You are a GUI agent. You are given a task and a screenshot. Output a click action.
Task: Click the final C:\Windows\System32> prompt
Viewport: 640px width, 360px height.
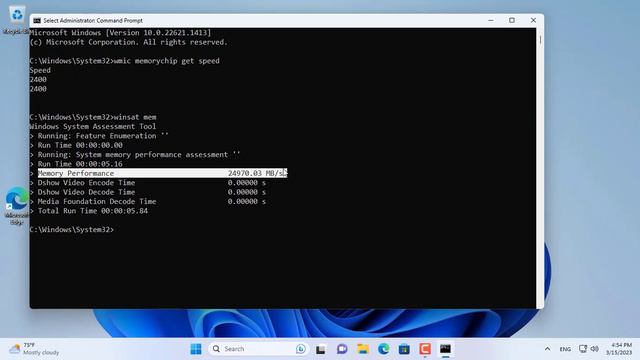[72, 229]
